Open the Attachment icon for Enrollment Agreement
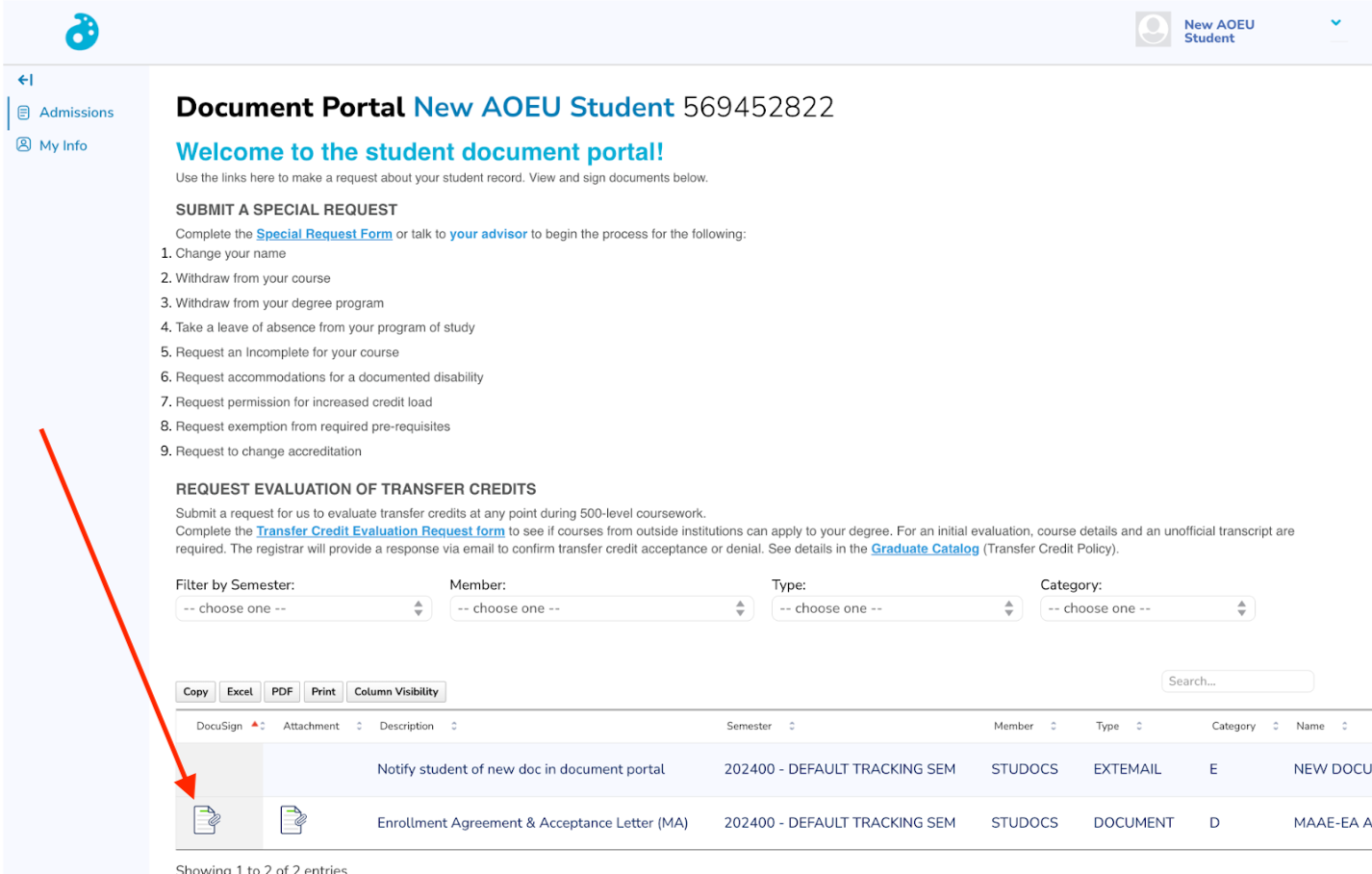This screenshot has height=874, width=1372. (x=293, y=820)
